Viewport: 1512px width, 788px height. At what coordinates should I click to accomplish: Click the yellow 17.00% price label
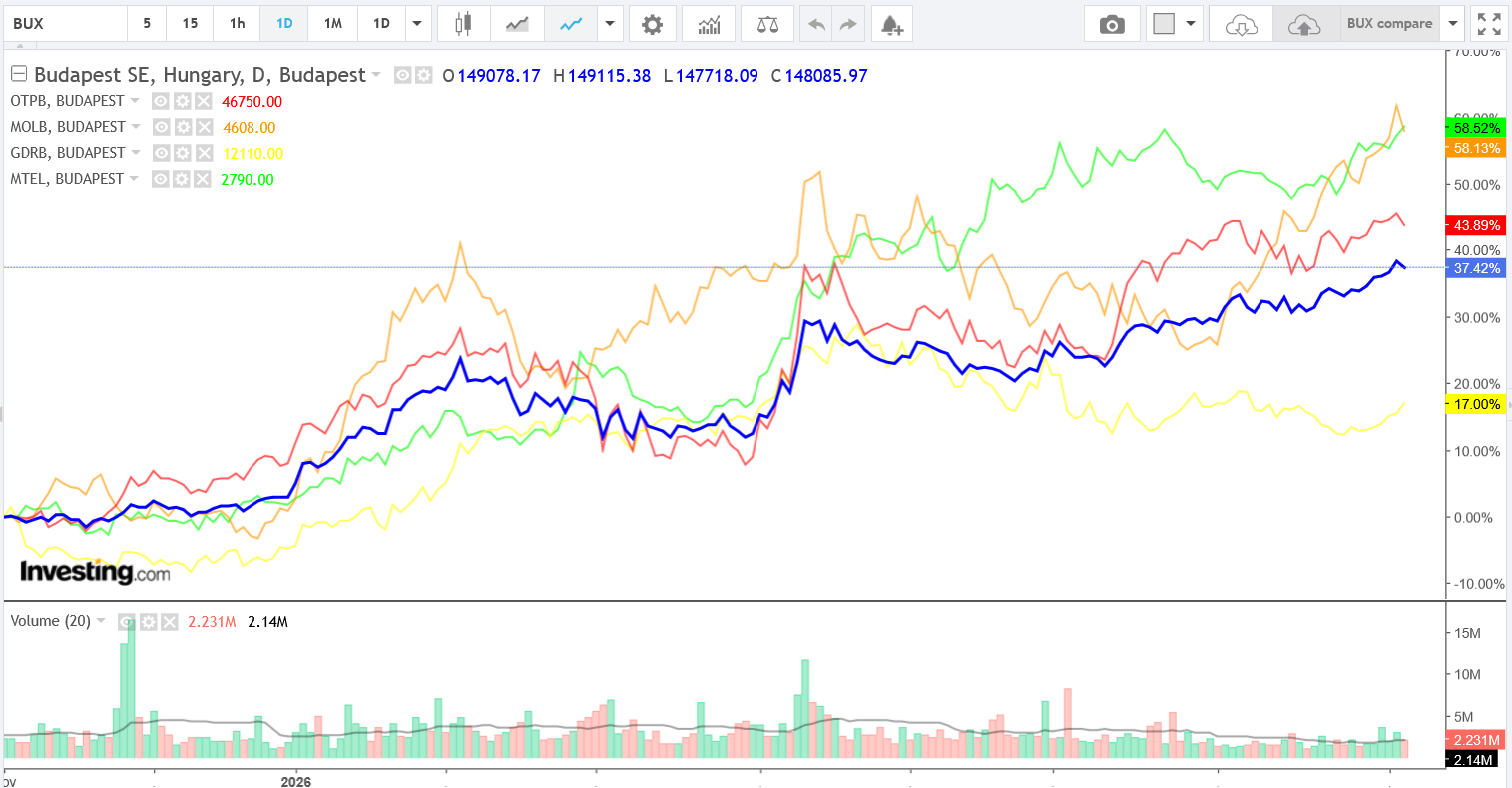pos(1477,404)
